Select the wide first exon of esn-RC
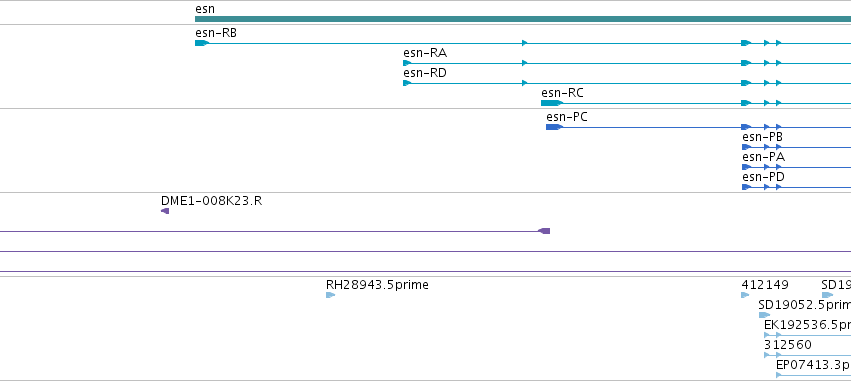851x381 pixels. (552, 103)
